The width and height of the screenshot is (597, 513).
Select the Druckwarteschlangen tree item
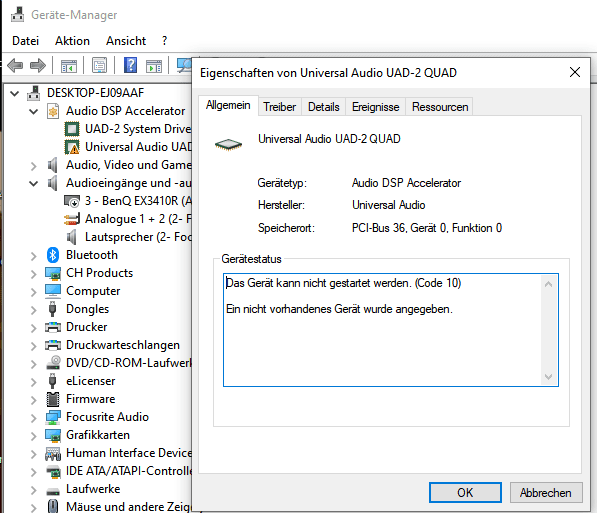click(123, 345)
